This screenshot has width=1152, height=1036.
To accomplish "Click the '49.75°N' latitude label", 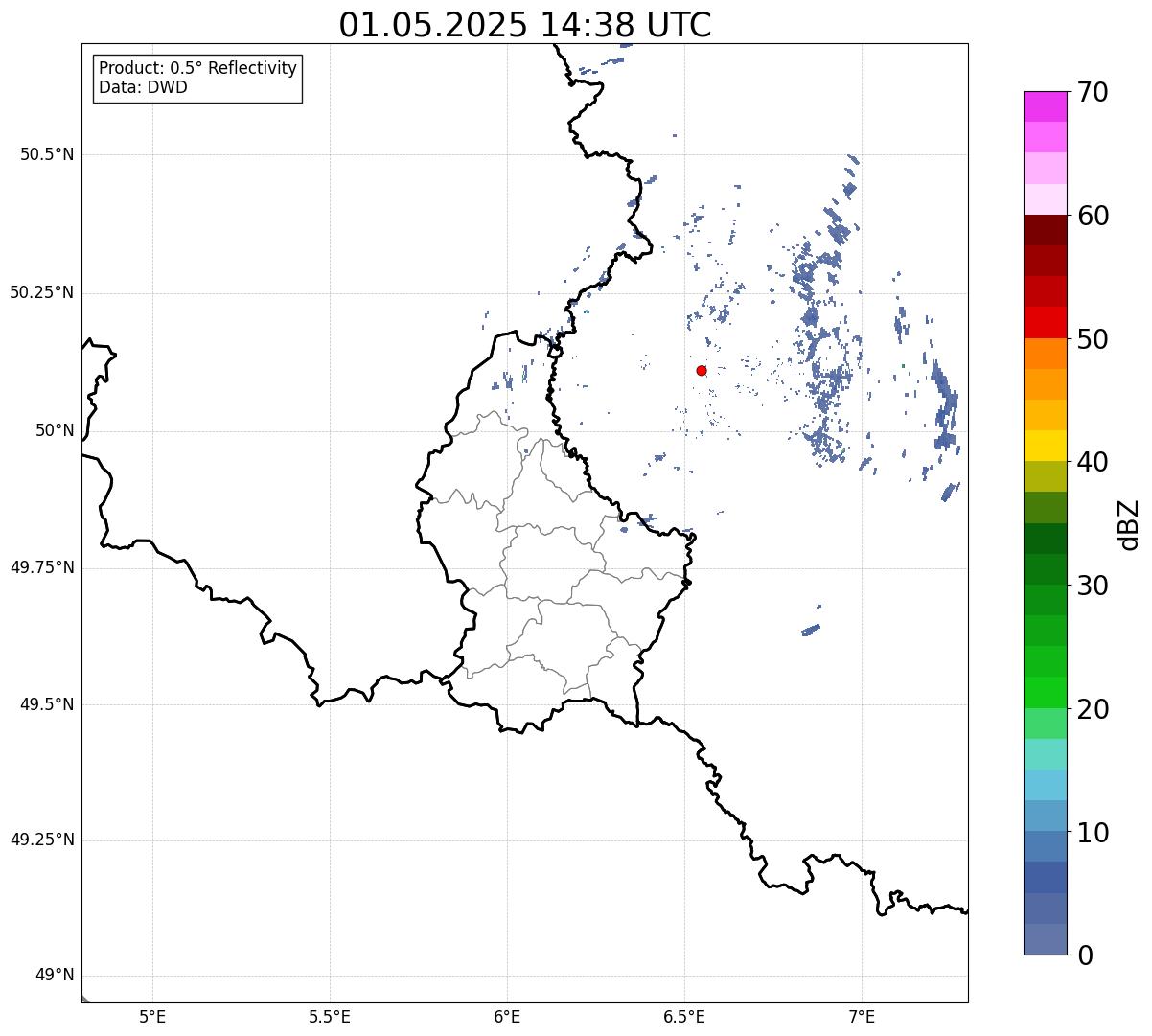I will pos(41,568).
